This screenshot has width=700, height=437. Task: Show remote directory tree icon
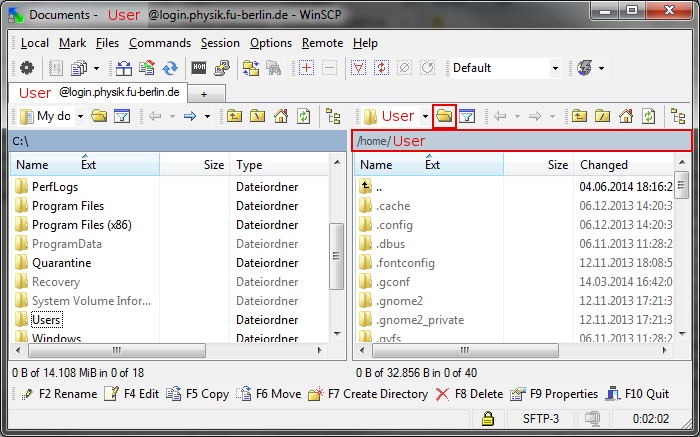[678, 117]
